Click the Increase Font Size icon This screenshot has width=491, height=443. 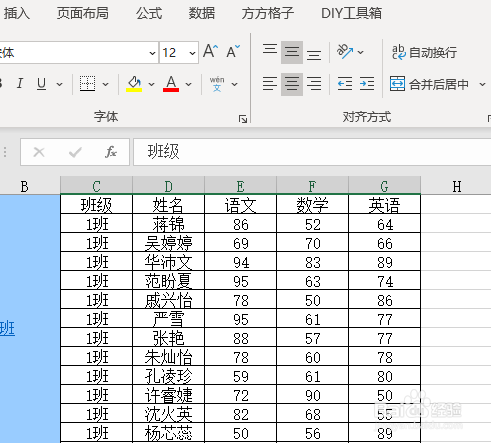[x=211, y=52]
